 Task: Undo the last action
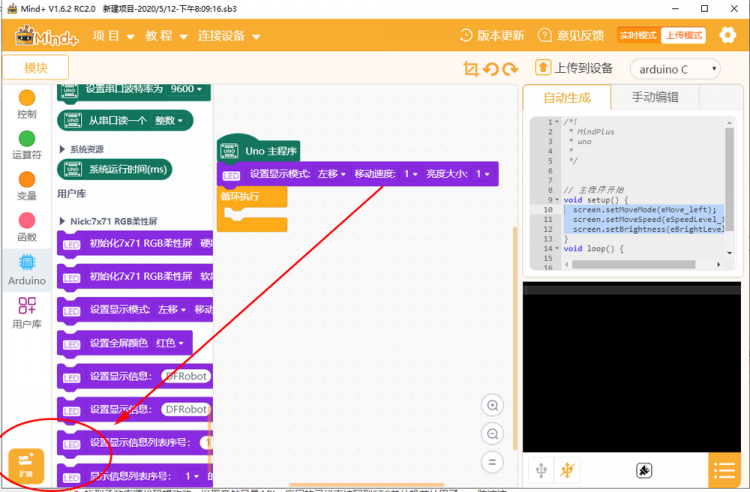[x=491, y=70]
